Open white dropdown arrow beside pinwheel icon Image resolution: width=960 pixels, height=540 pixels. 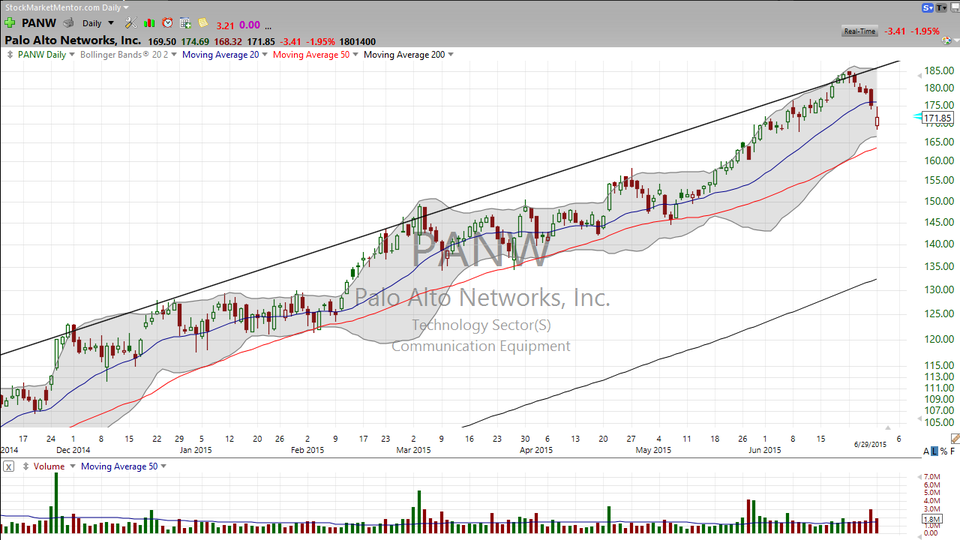click(x=956, y=41)
